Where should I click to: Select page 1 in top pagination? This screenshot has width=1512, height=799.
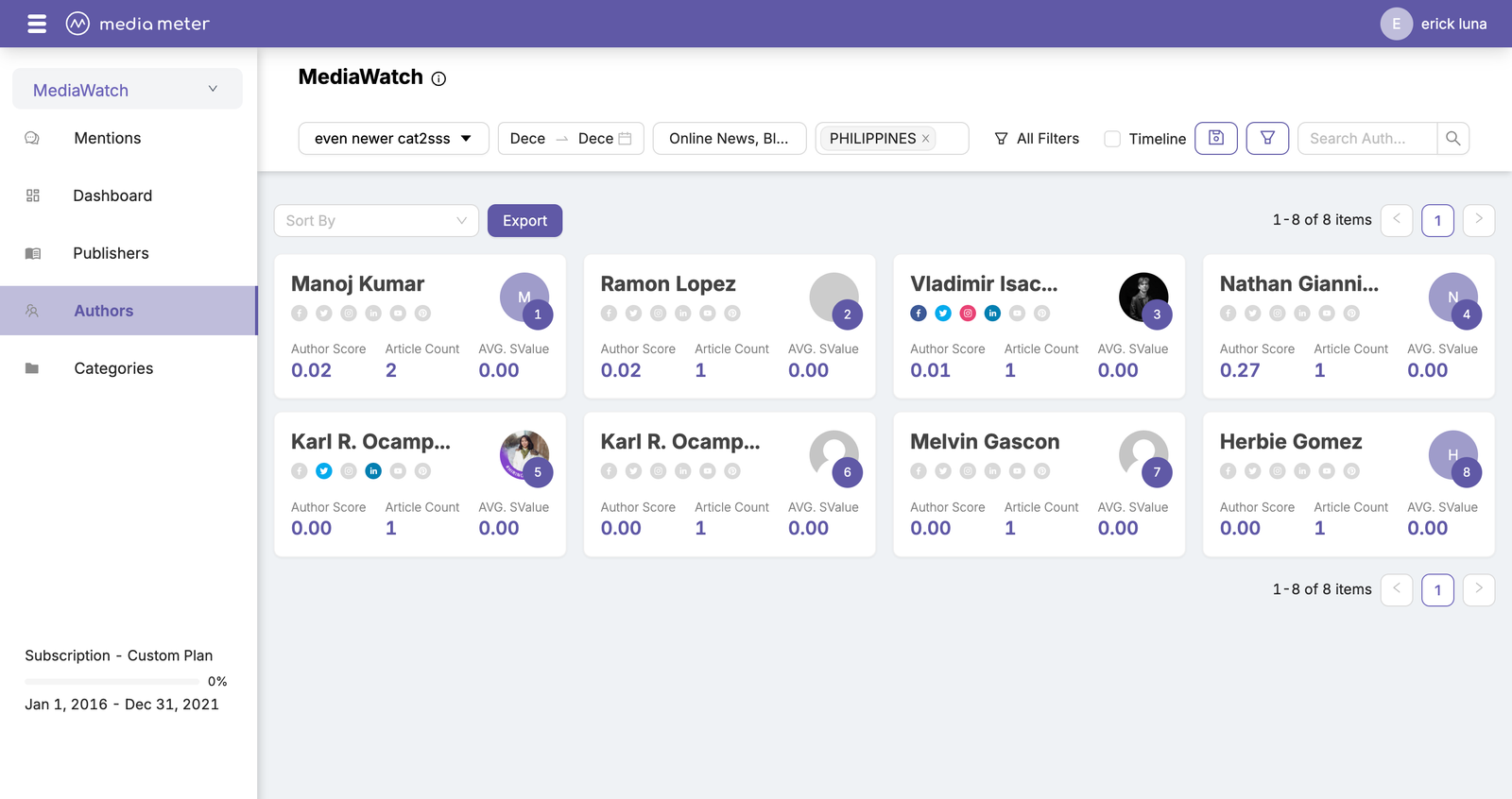tap(1437, 220)
